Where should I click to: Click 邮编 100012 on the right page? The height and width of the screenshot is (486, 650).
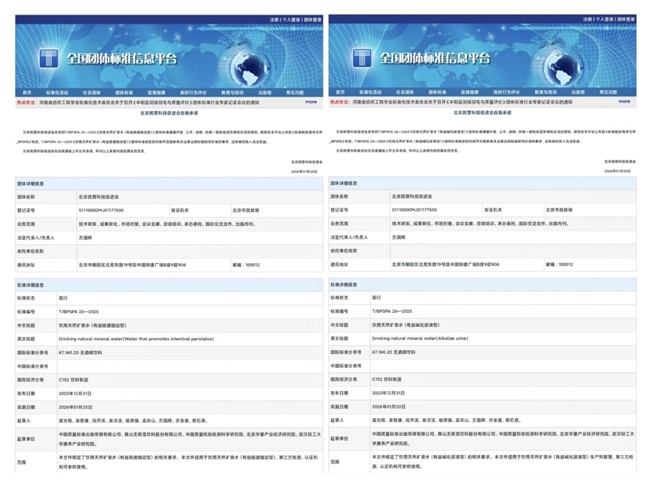point(560,265)
